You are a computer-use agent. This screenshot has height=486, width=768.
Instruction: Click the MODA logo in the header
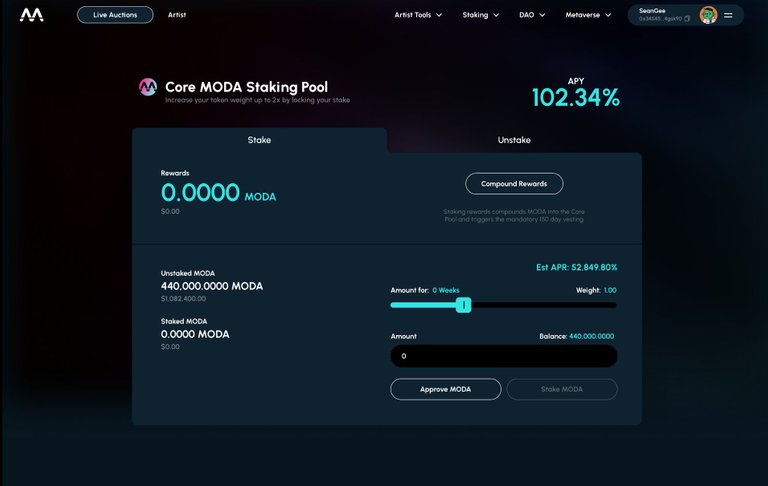point(32,15)
